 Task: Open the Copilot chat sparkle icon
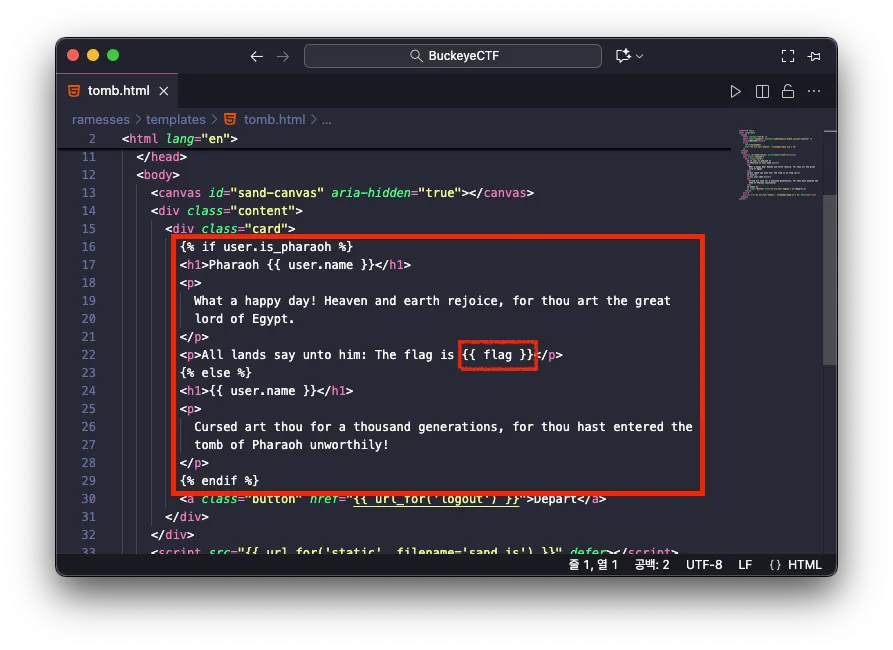coord(623,55)
